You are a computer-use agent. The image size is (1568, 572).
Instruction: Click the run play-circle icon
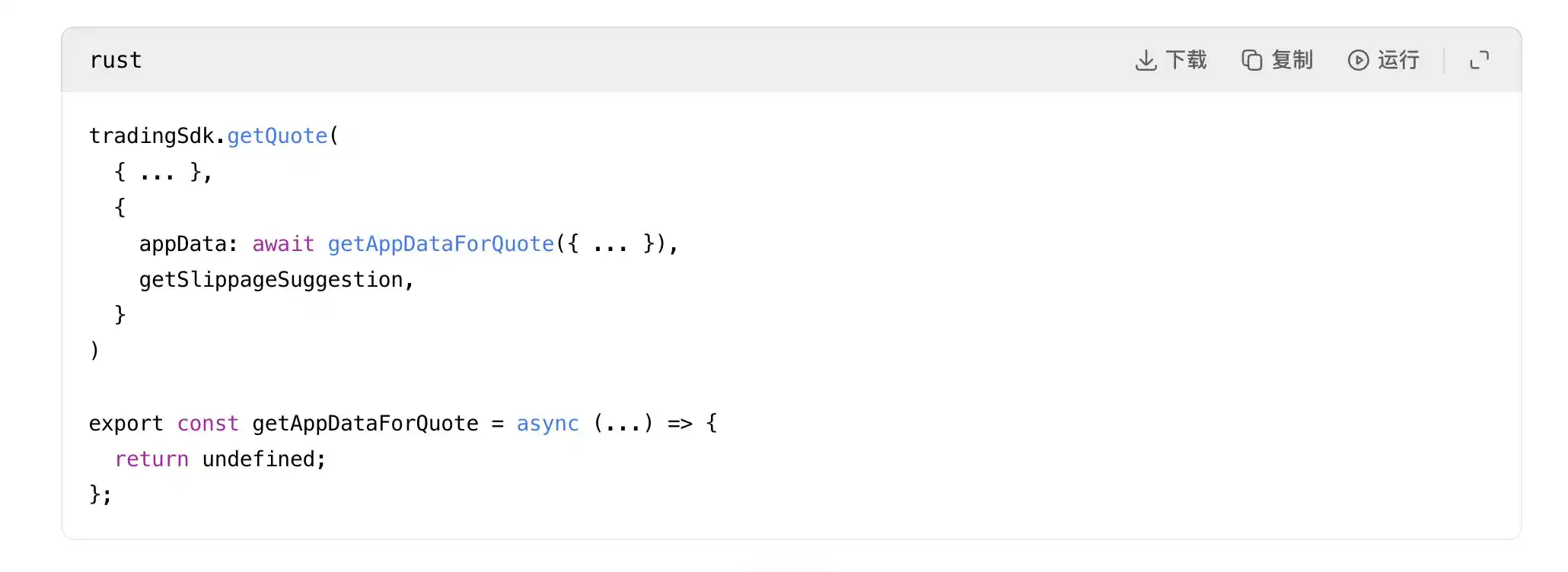[1358, 60]
